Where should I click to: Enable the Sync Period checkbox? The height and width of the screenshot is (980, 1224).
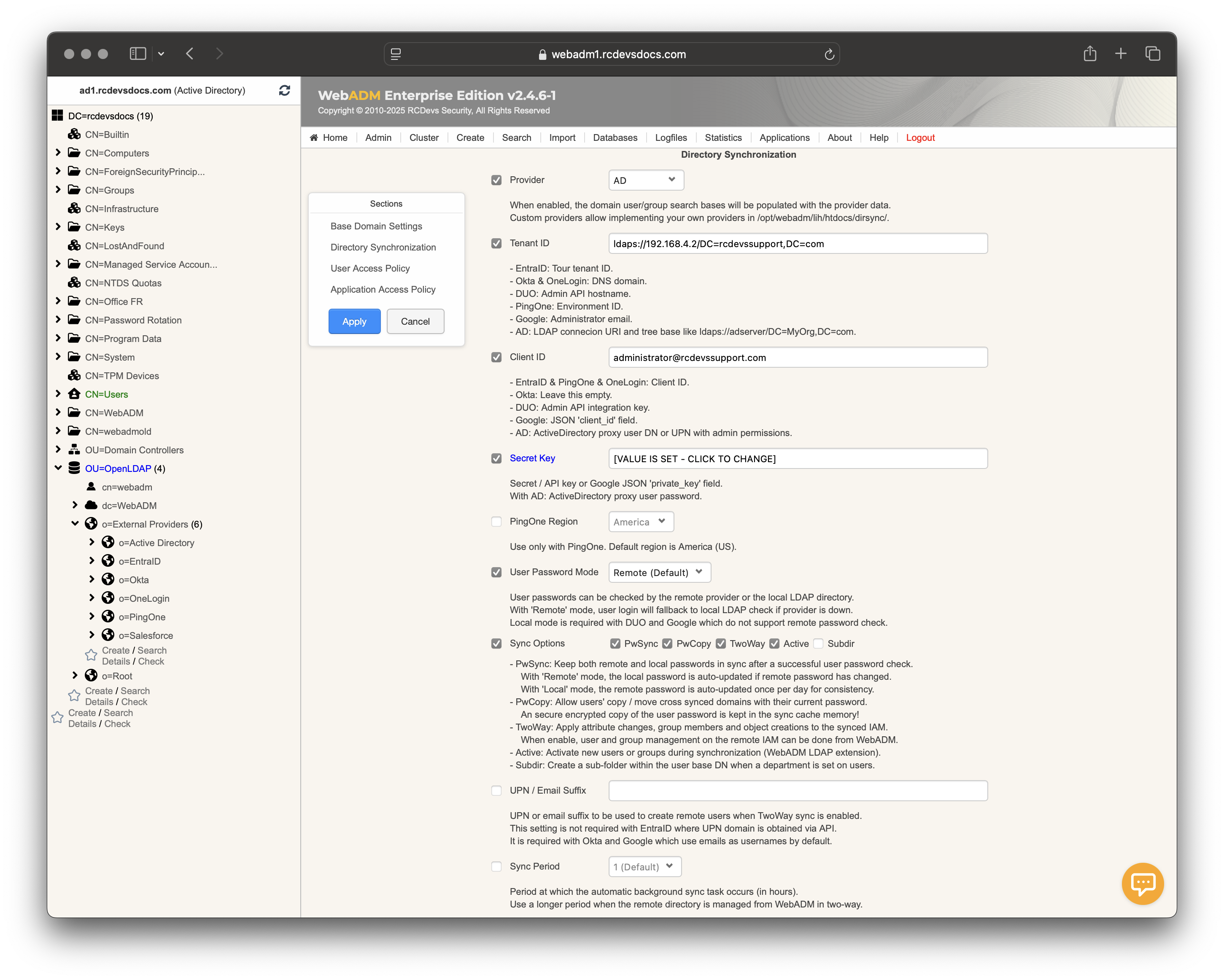click(x=496, y=867)
